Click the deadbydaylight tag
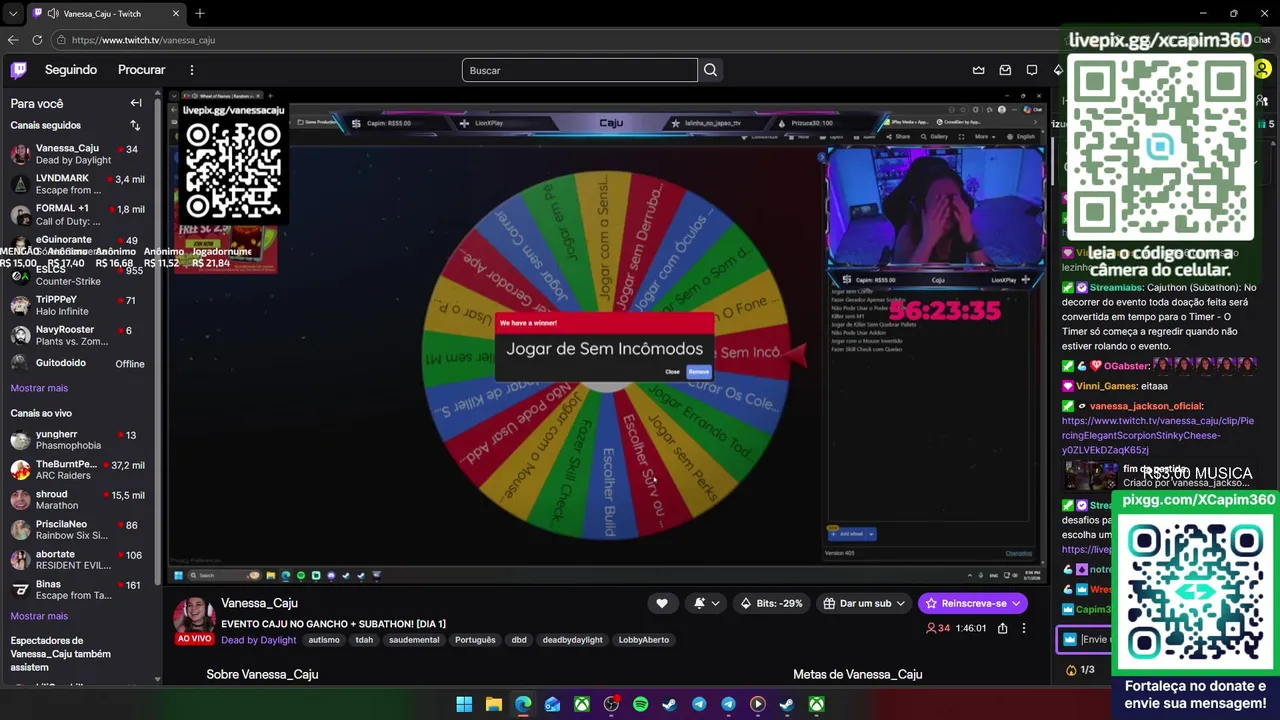The image size is (1280, 720). point(572,640)
